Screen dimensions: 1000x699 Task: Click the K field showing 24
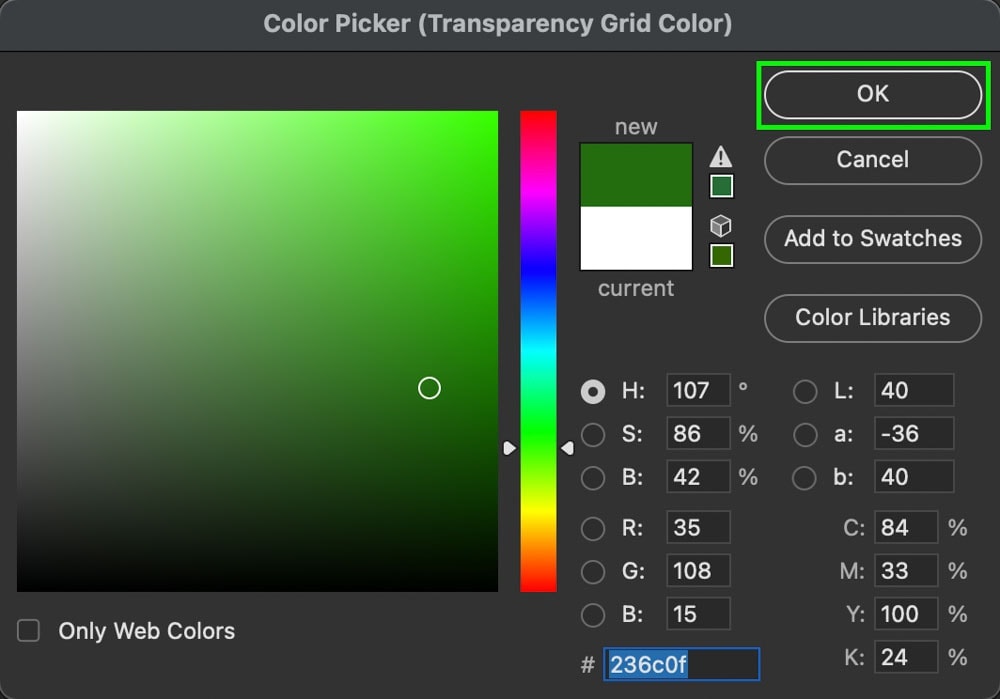pos(906,658)
